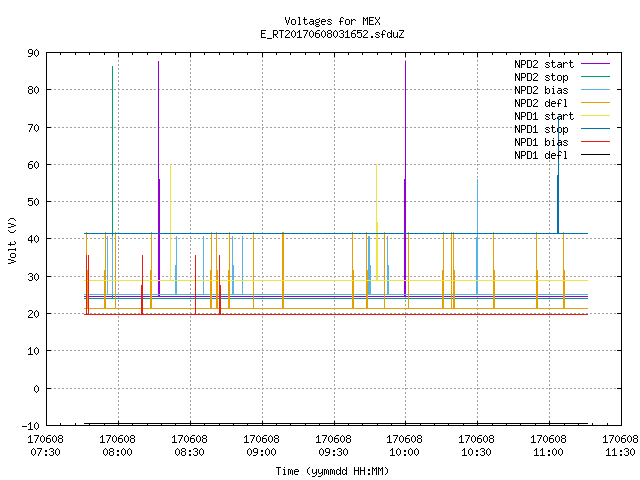Click the y-axis tick label -10

pos(31,427)
